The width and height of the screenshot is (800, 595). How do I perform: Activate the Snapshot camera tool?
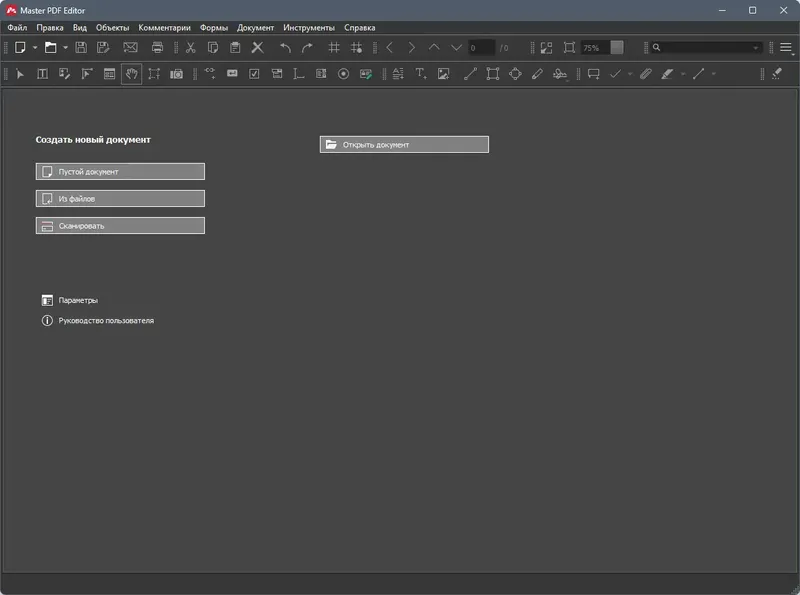177,72
